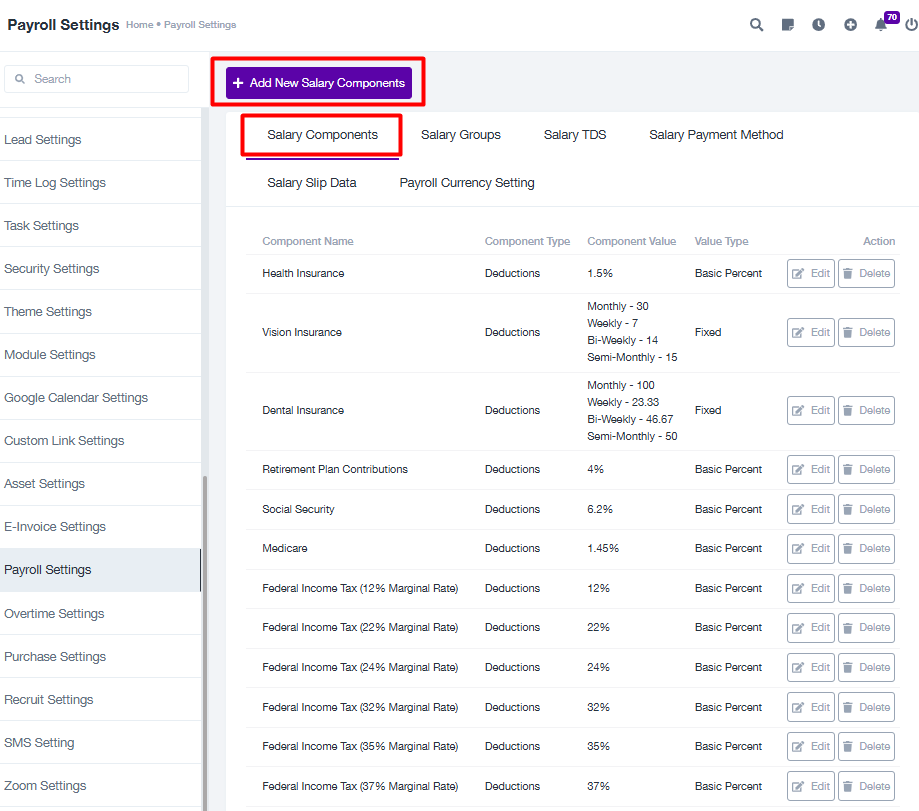This screenshot has height=811, width=919.
Task: Open Task Settings in sidebar
Action: pos(100,226)
